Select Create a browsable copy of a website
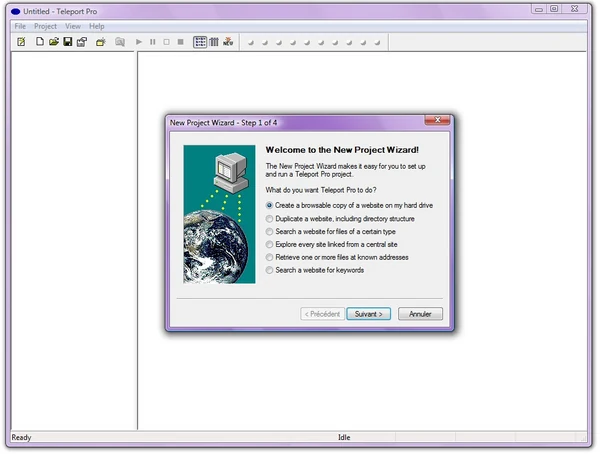Screen dimensions: 600x454 pos(350,206)
